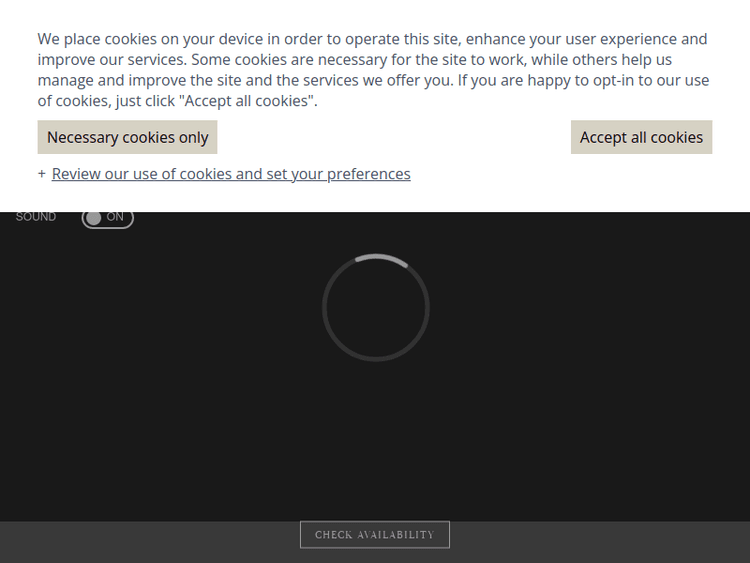
Task: Toggle the sound switch off
Action: point(107,217)
